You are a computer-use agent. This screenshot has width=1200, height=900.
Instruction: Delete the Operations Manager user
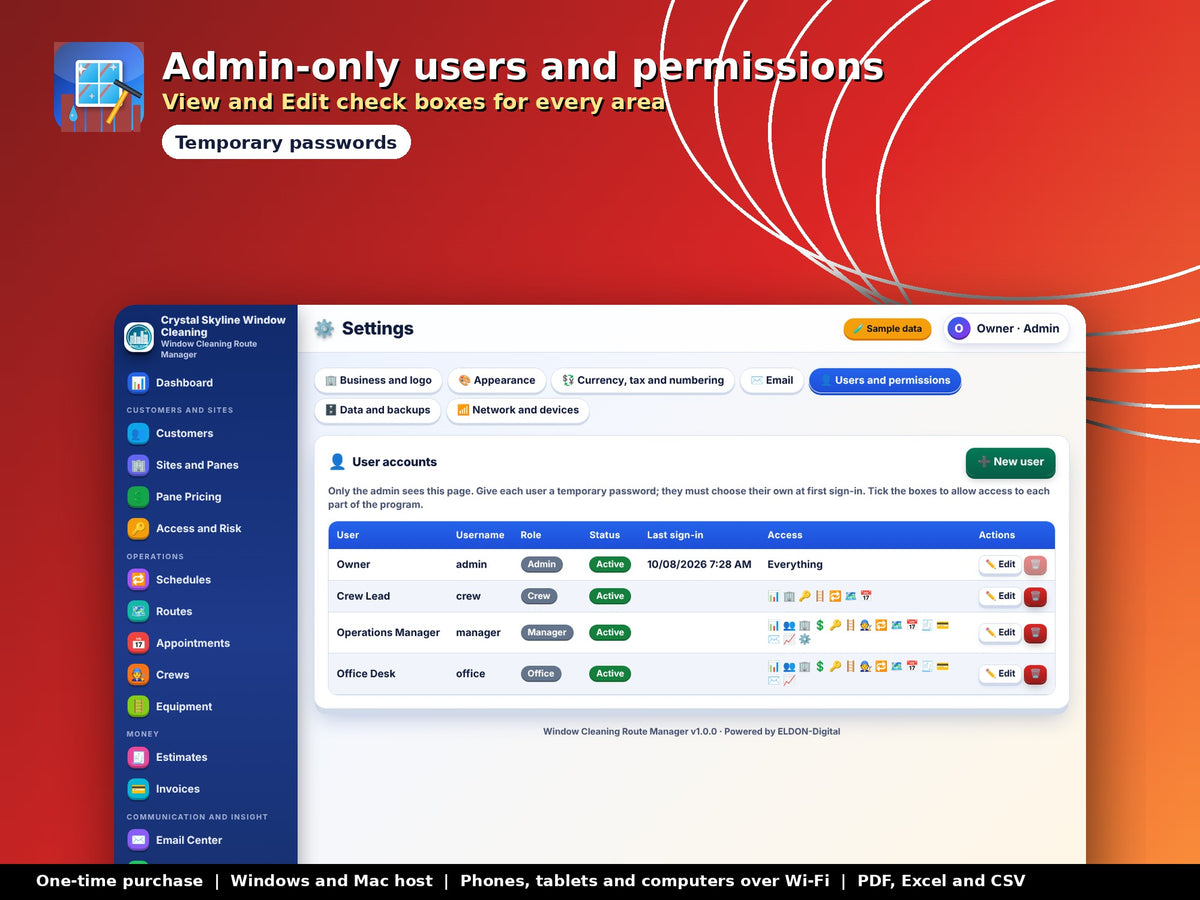(1035, 633)
